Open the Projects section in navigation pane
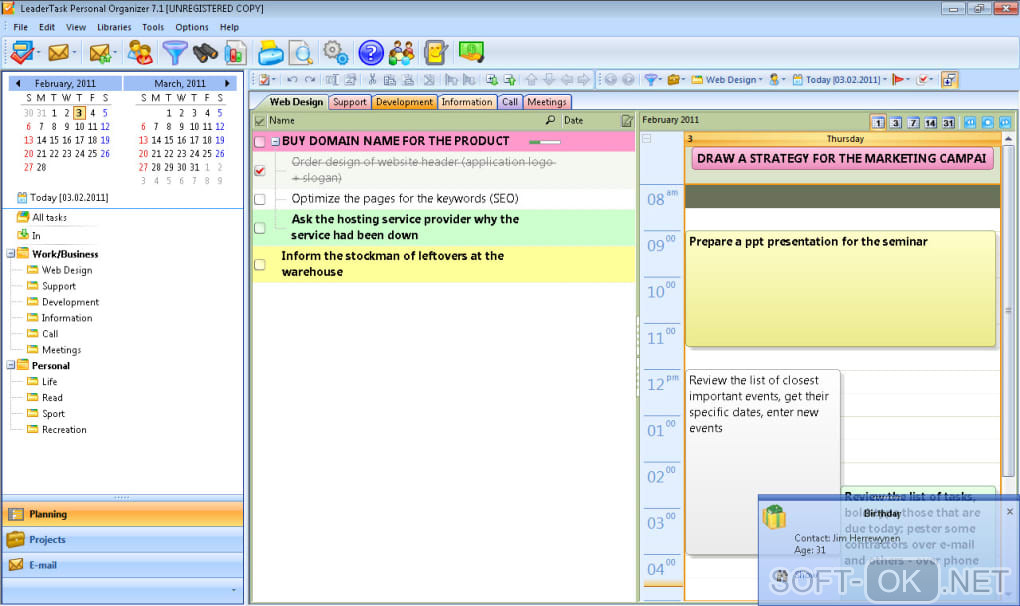The height and width of the screenshot is (606, 1020). tap(123, 539)
